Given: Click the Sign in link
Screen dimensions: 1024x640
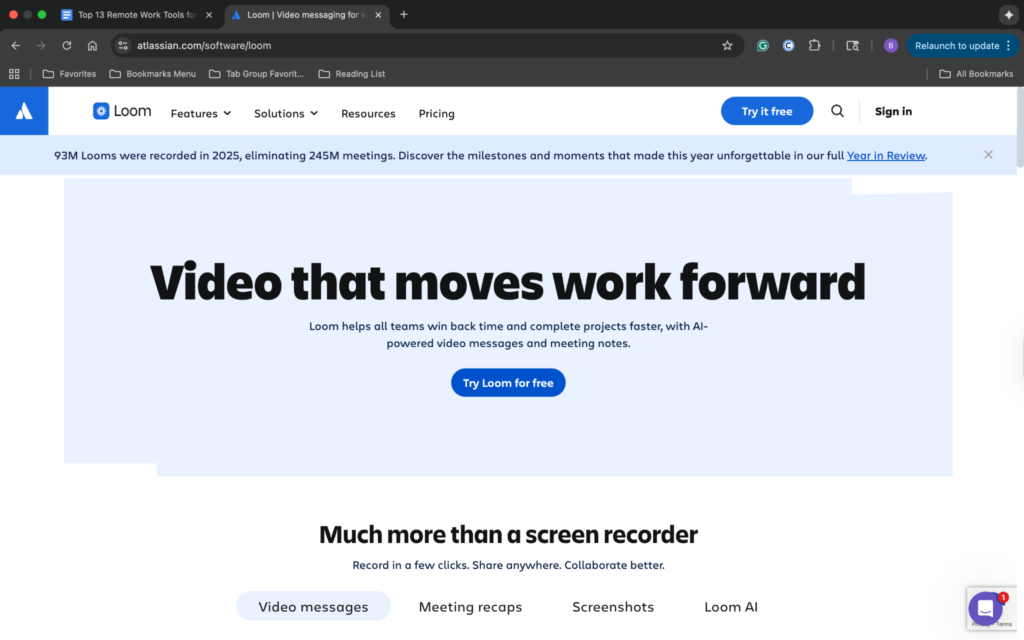Looking at the screenshot, I should (893, 111).
